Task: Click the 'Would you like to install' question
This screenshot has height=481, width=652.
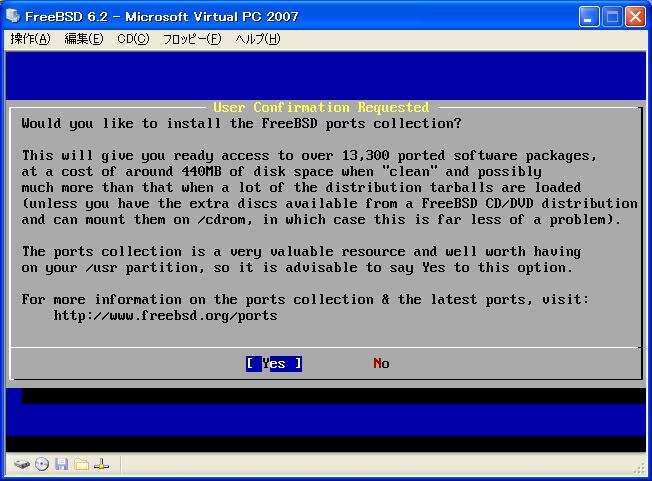Action: [241, 123]
